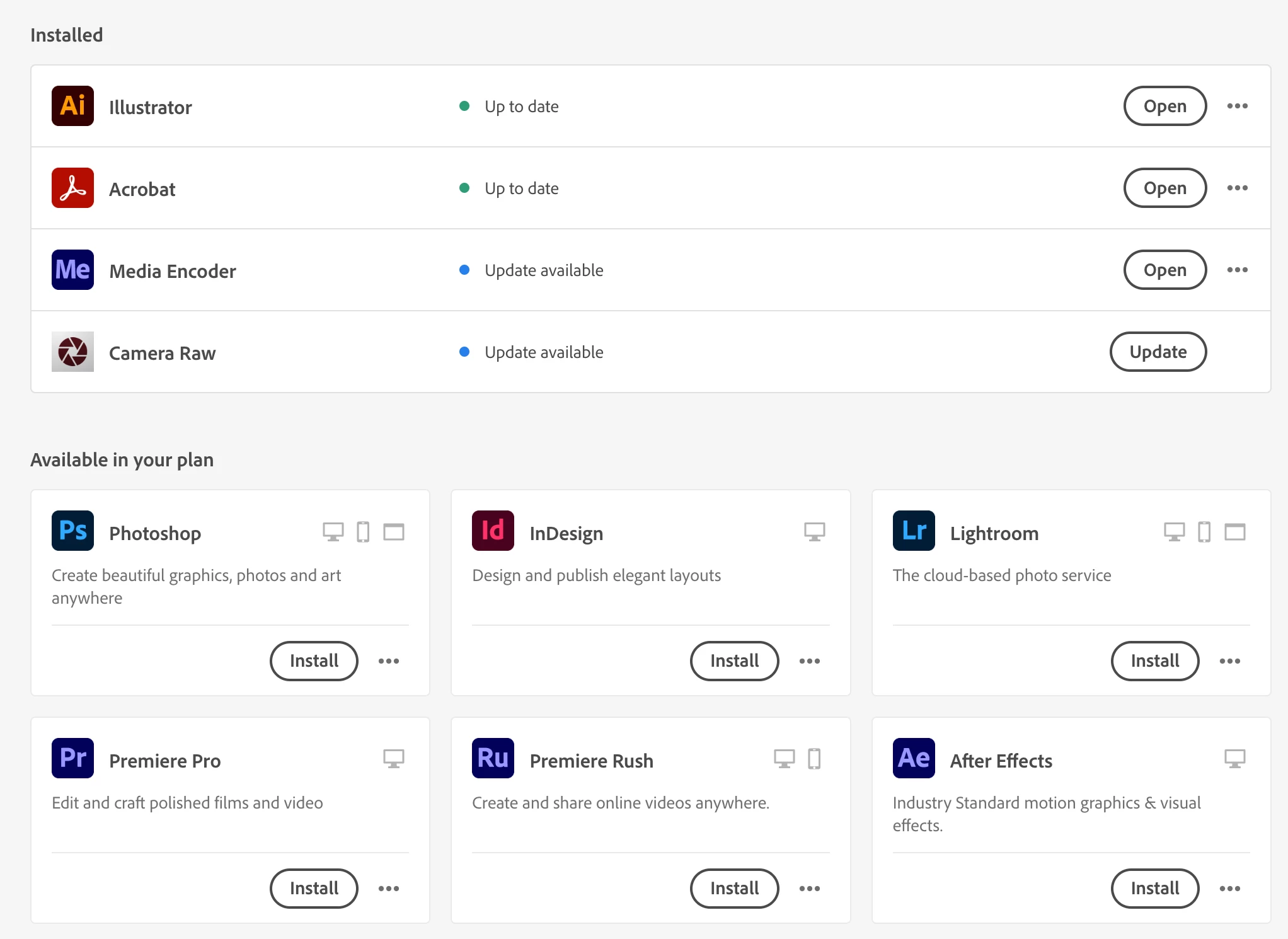Open more options menu for Illustrator
This screenshot has height=939, width=1288.
point(1237,106)
